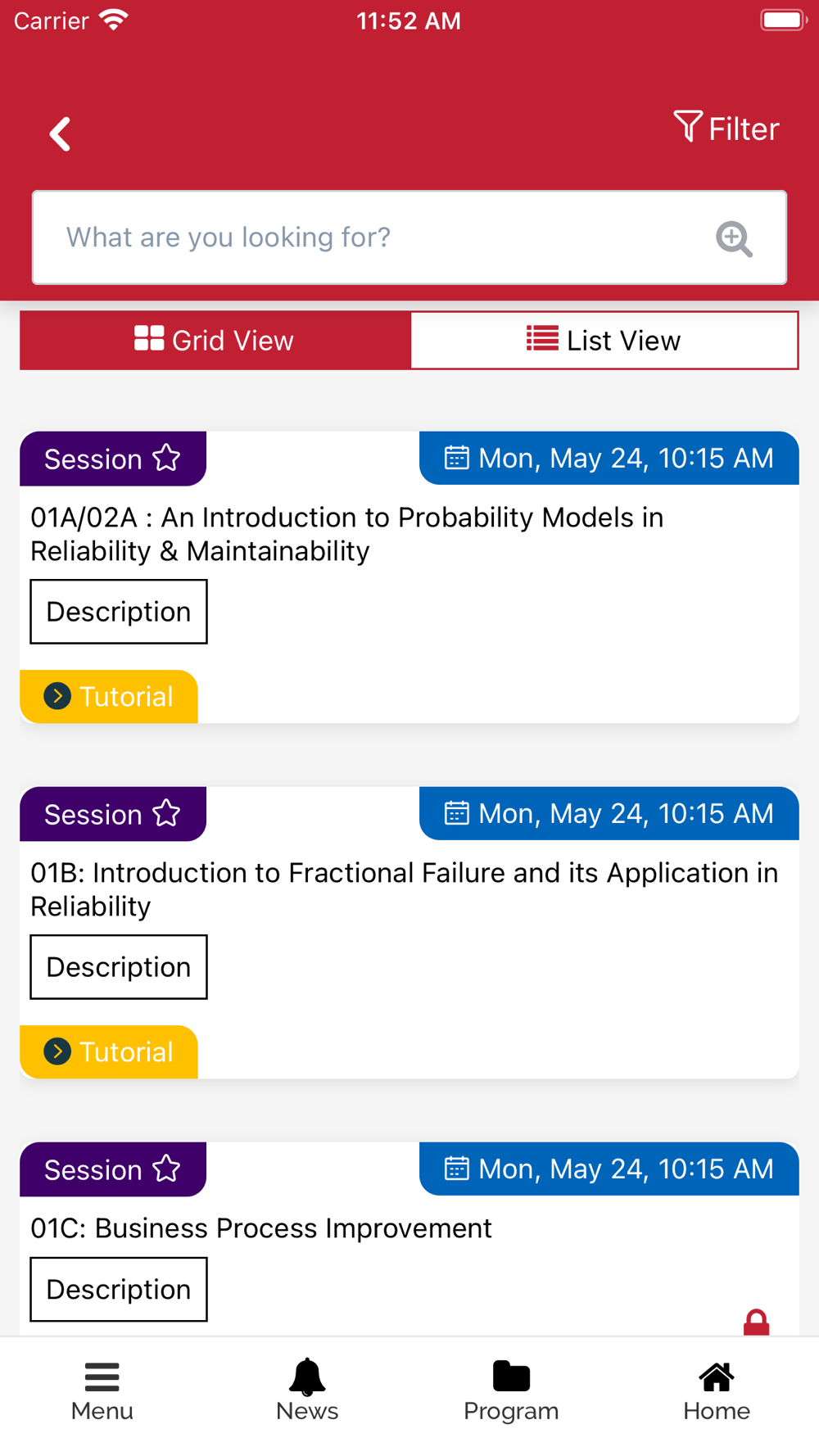Screen dimensions: 819x1456
Task: Focus the "What are you looking for?" field
Action: [369, 237]
